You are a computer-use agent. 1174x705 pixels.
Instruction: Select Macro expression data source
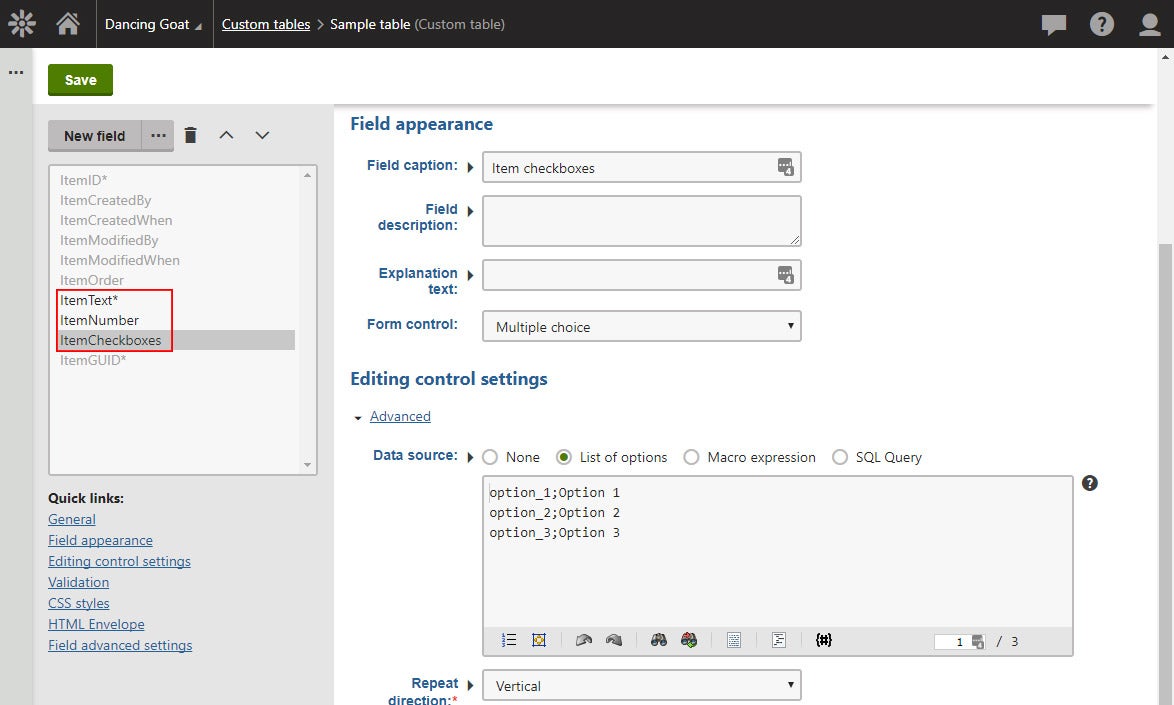tap(691, 457)
